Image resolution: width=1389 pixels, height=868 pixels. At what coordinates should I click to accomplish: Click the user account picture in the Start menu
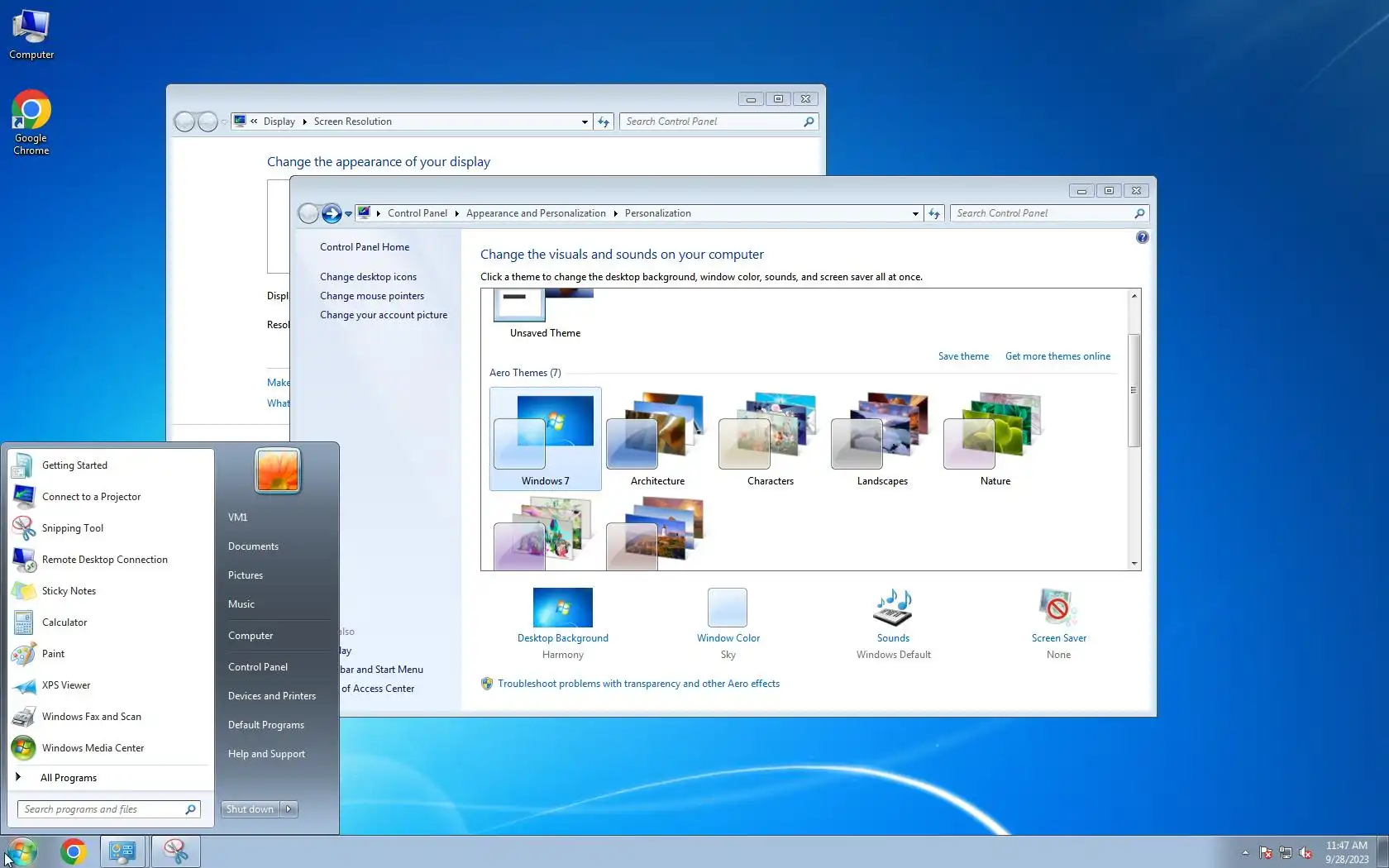[x=278, y=470]
